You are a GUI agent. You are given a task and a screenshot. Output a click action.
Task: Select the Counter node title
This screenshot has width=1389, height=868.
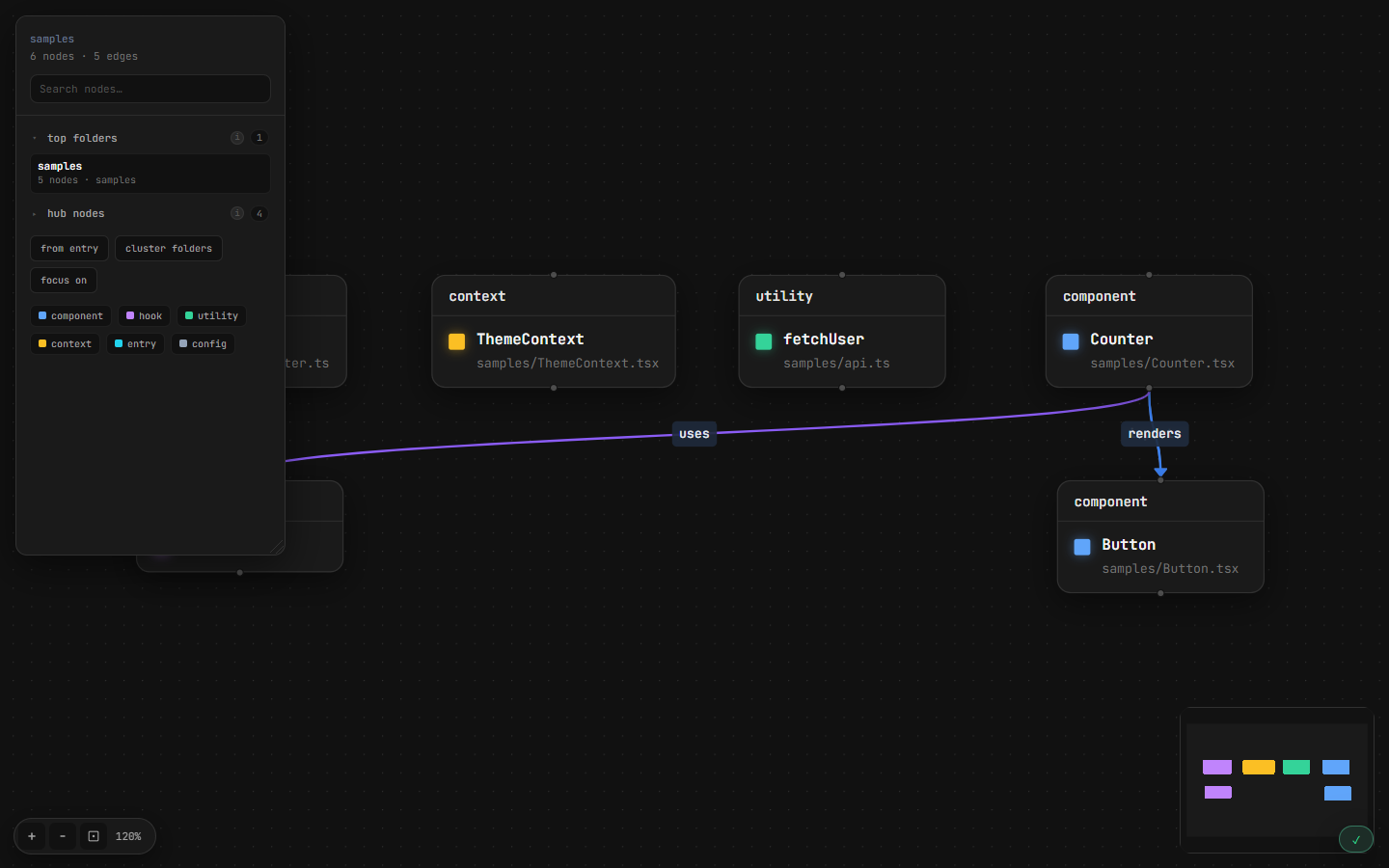tap(1122, 339)
